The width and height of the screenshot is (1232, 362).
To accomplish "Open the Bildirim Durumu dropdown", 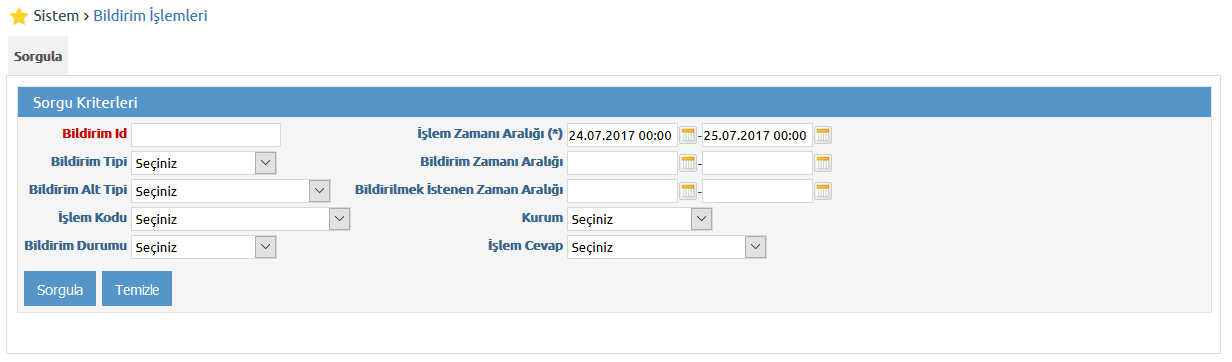I will 204,247.
